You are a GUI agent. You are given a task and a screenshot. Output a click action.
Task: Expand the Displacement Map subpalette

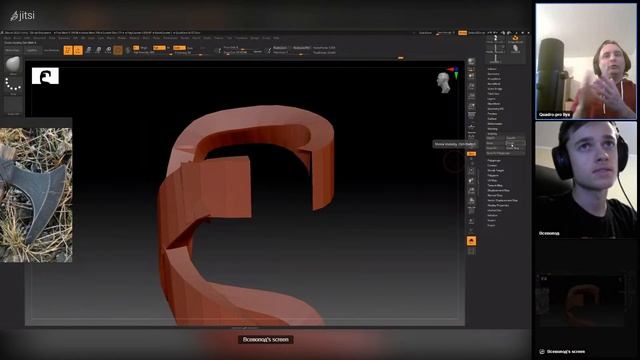pyautogui.click(x=498, y=190)
